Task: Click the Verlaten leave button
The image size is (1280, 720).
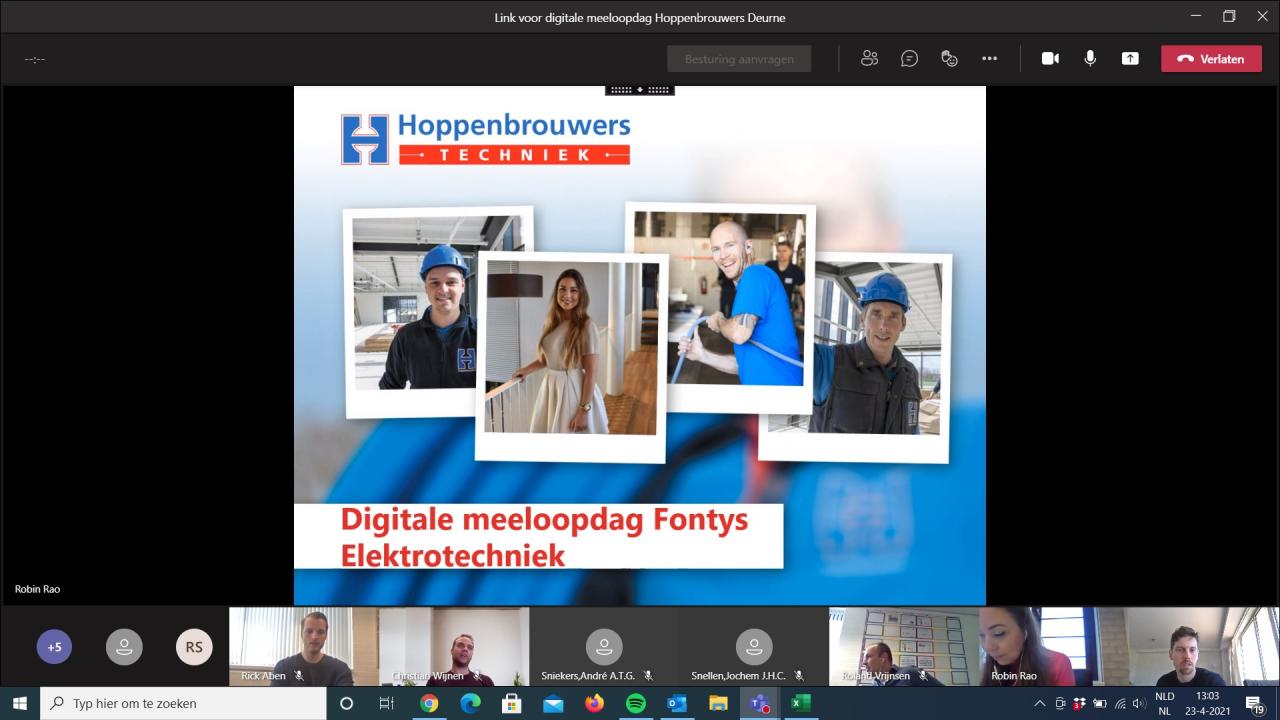Action: [x=1211, y=59]
